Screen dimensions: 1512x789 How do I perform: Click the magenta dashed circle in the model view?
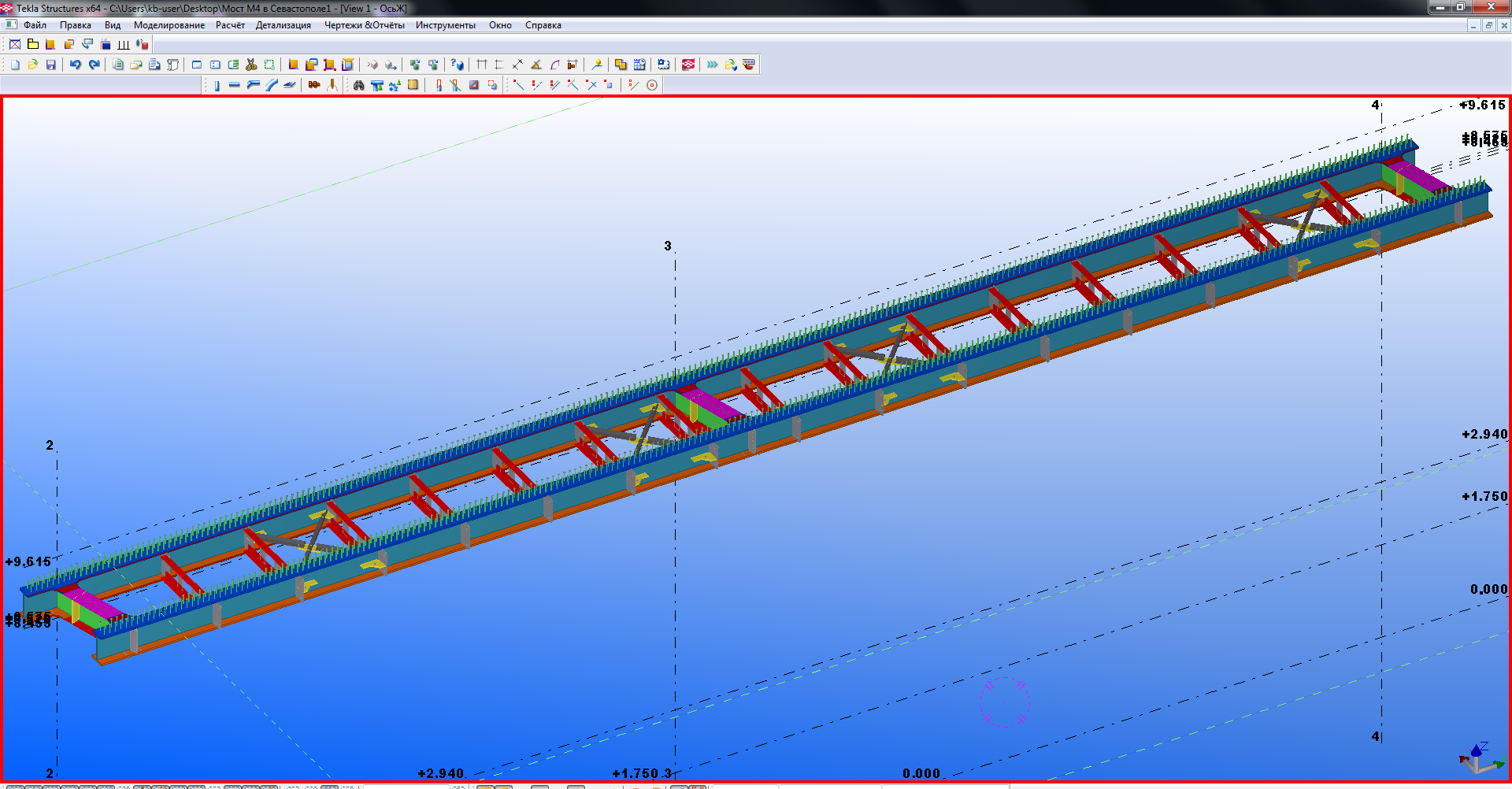tap(1004, 701)
